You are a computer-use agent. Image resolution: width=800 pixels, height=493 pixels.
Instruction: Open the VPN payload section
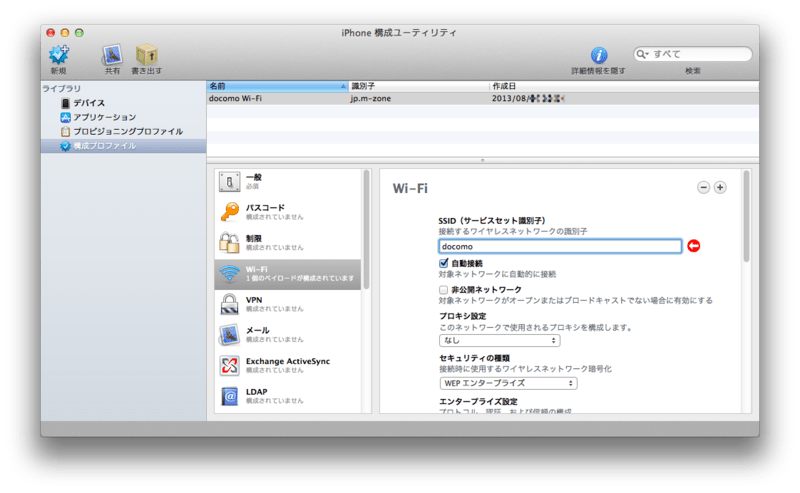[x=288, y=304]
